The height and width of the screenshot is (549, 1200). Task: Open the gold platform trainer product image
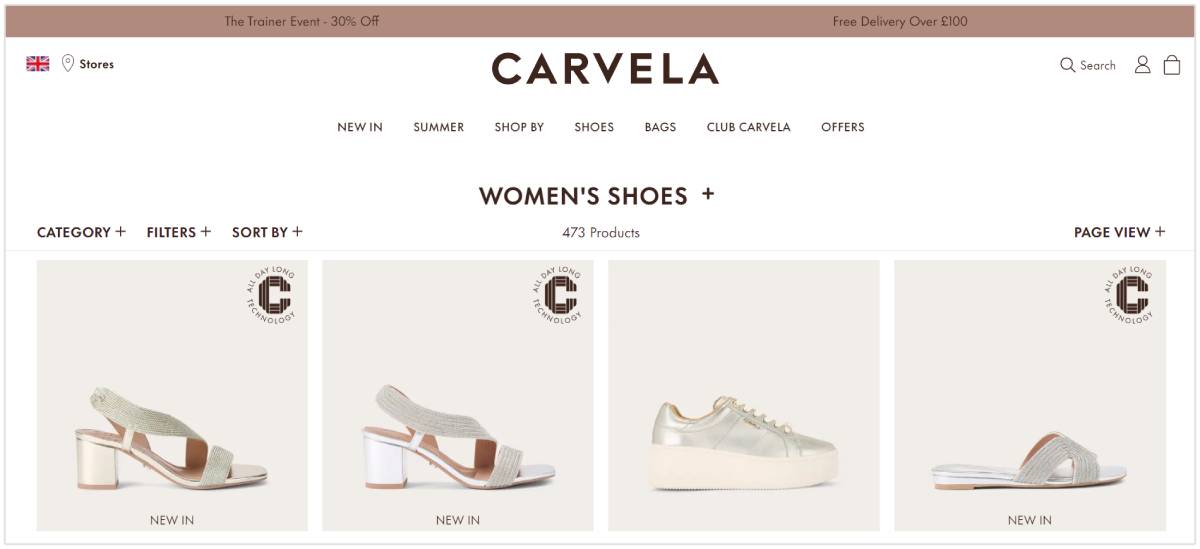pyautogui.click(x=744, y=395)
